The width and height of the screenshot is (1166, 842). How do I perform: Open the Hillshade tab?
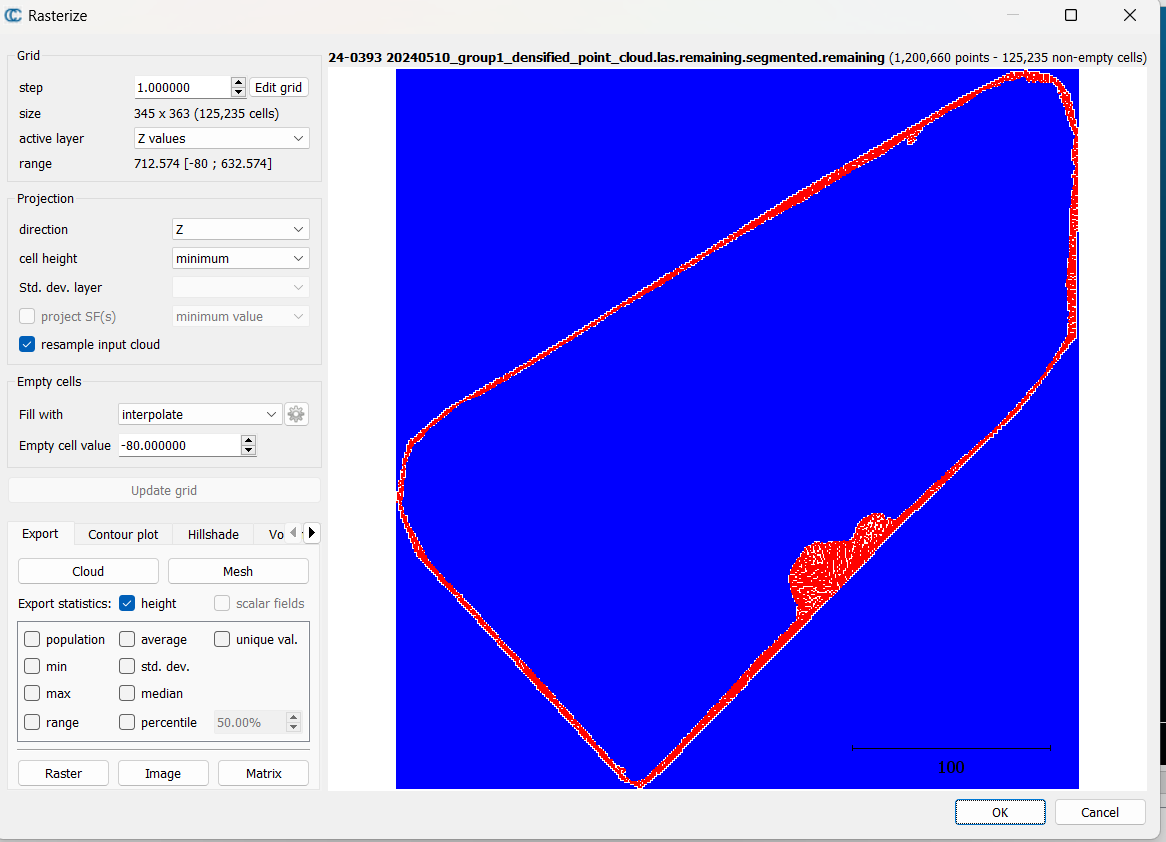[213, 534]
